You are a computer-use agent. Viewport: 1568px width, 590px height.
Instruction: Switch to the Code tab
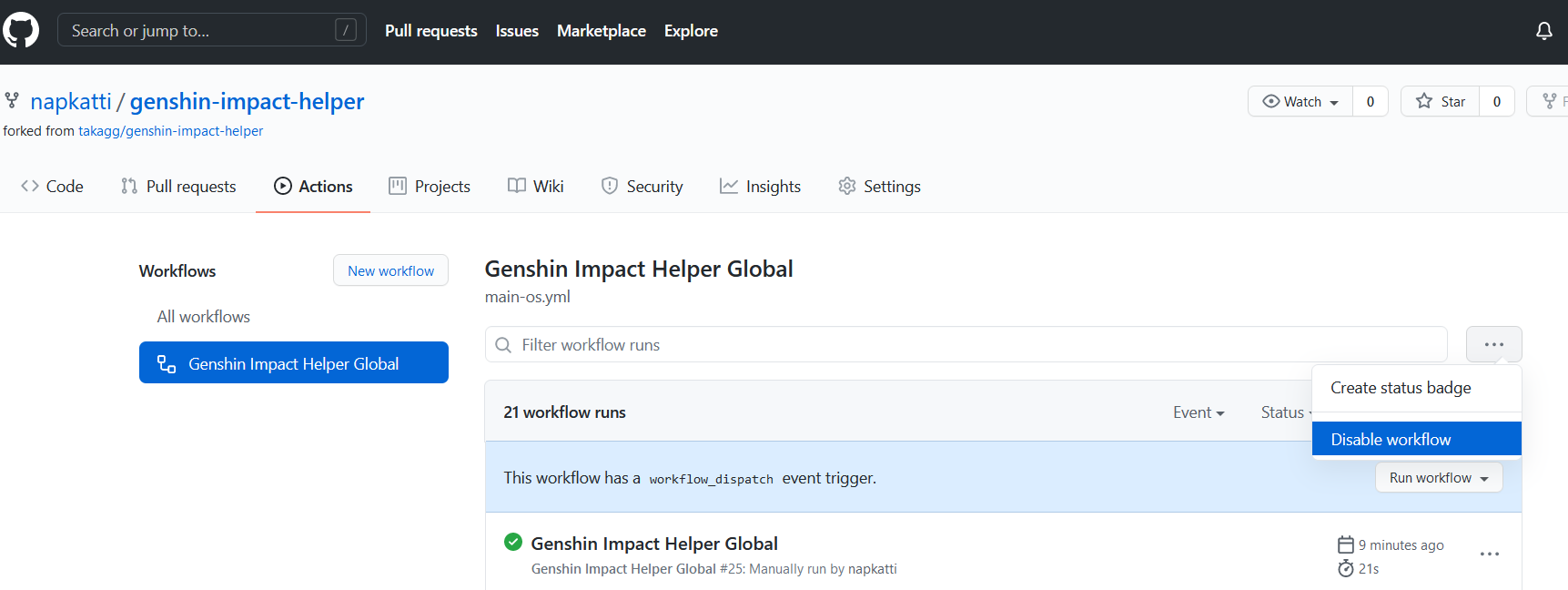[x=52, y=187]
